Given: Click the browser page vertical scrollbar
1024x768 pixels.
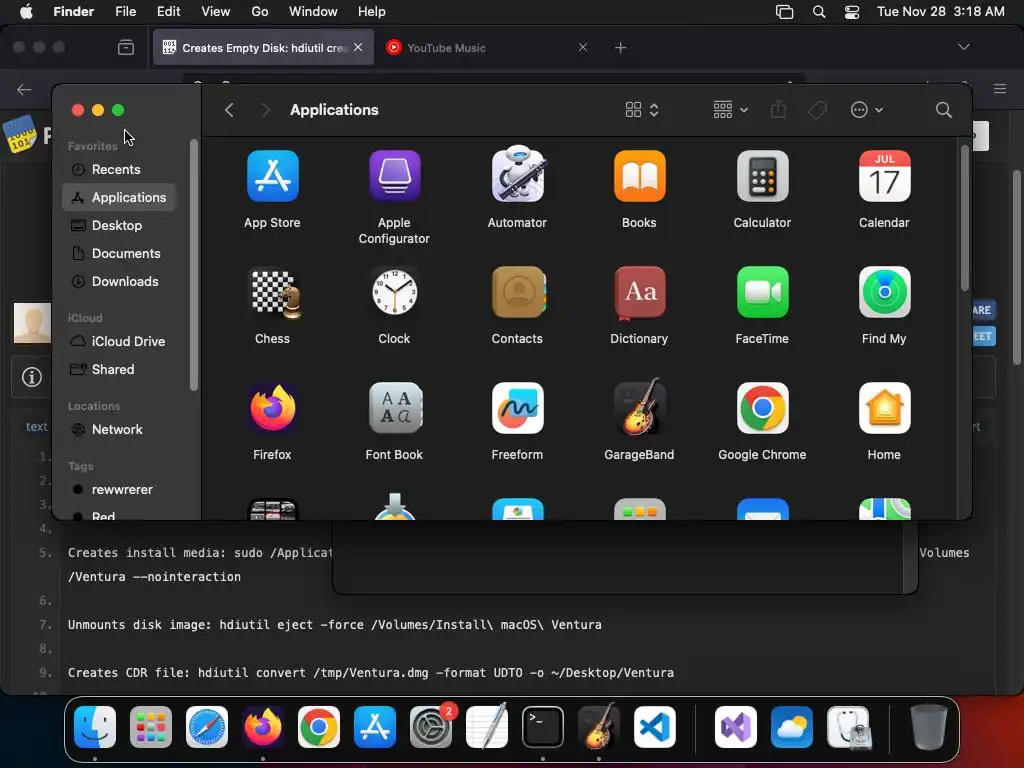Looking at the screenshot, I should click(x=1017, y=268).
